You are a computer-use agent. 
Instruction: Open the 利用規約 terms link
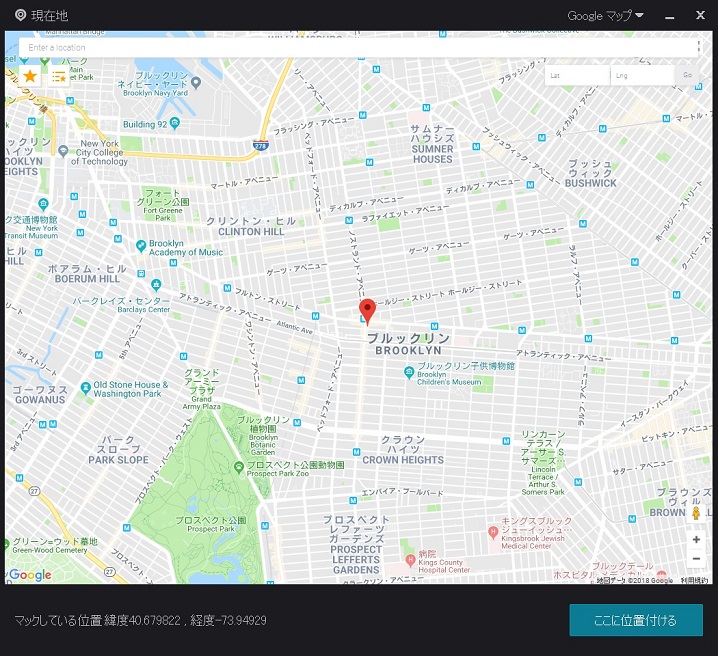pyautogui.click(x=694, y=580)
